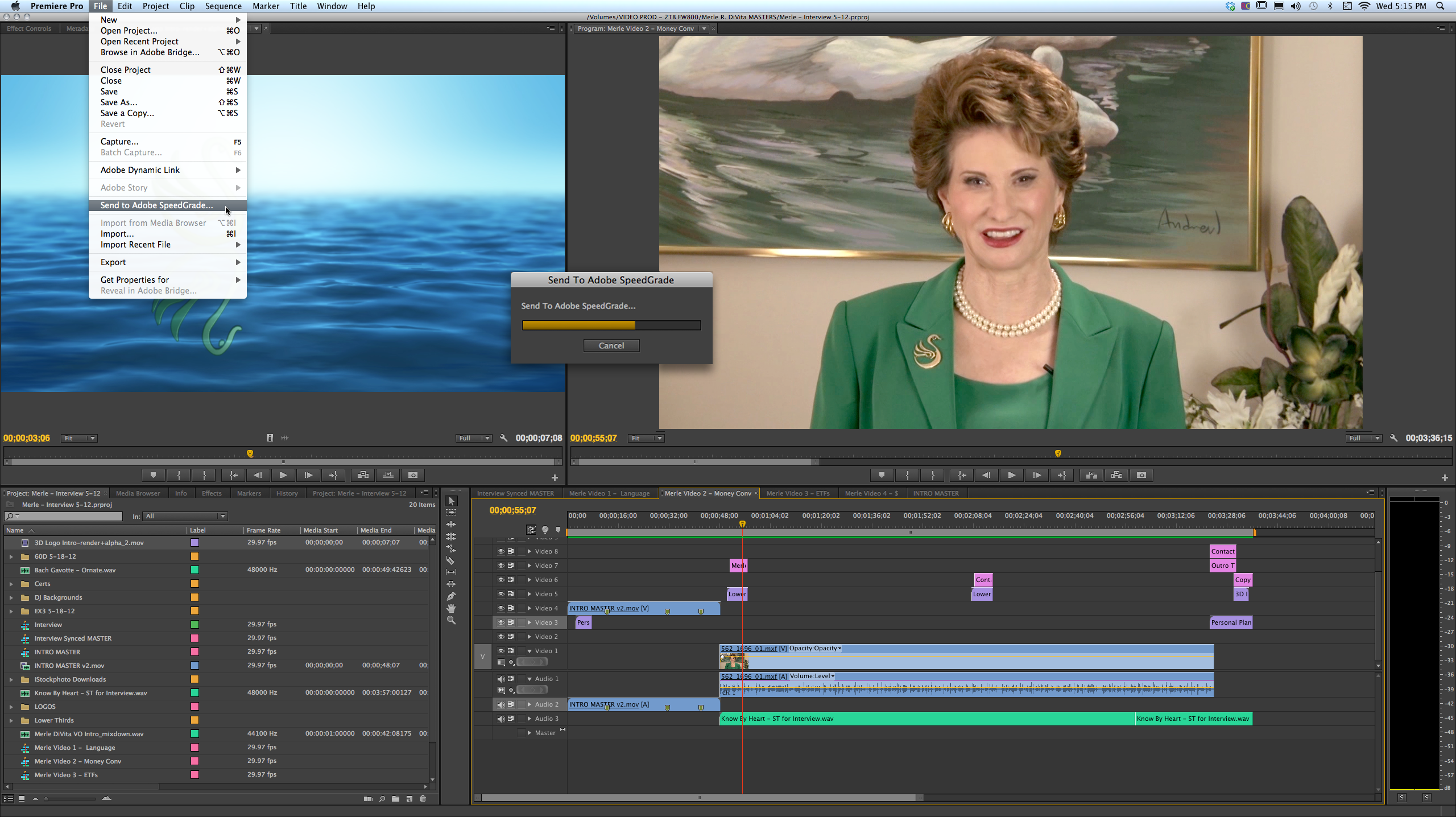The height and width of the screenshot is (817, 1456).
Task: Play the Source monitor clip
Action: tap(283, 475)
